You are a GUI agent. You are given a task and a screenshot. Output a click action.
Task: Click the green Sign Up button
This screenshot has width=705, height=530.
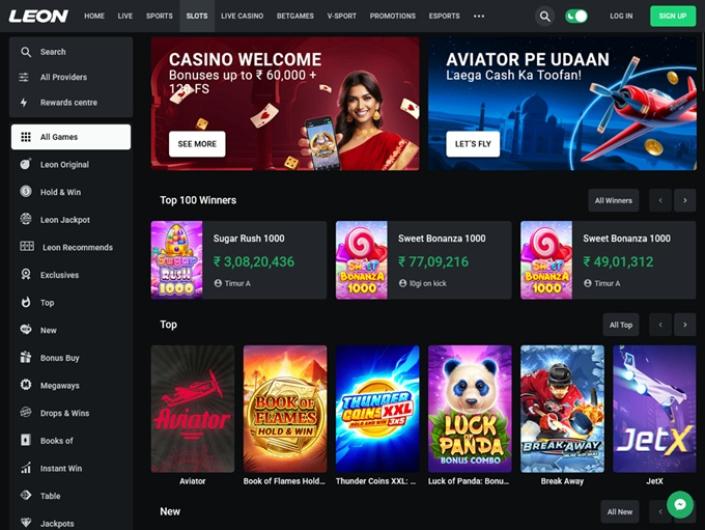673,16
